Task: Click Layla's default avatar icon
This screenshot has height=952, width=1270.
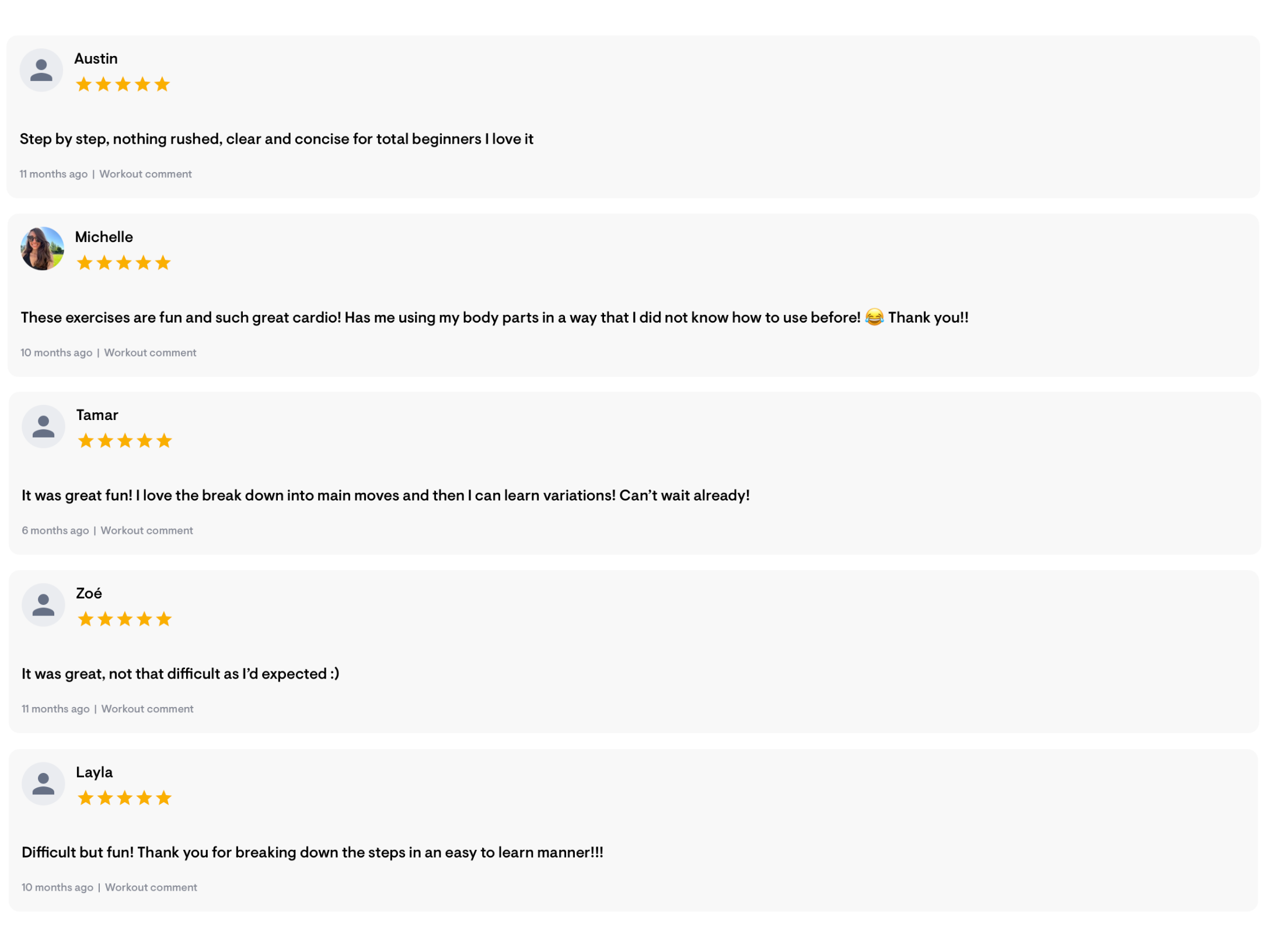Action: click(x=43, y=783)
